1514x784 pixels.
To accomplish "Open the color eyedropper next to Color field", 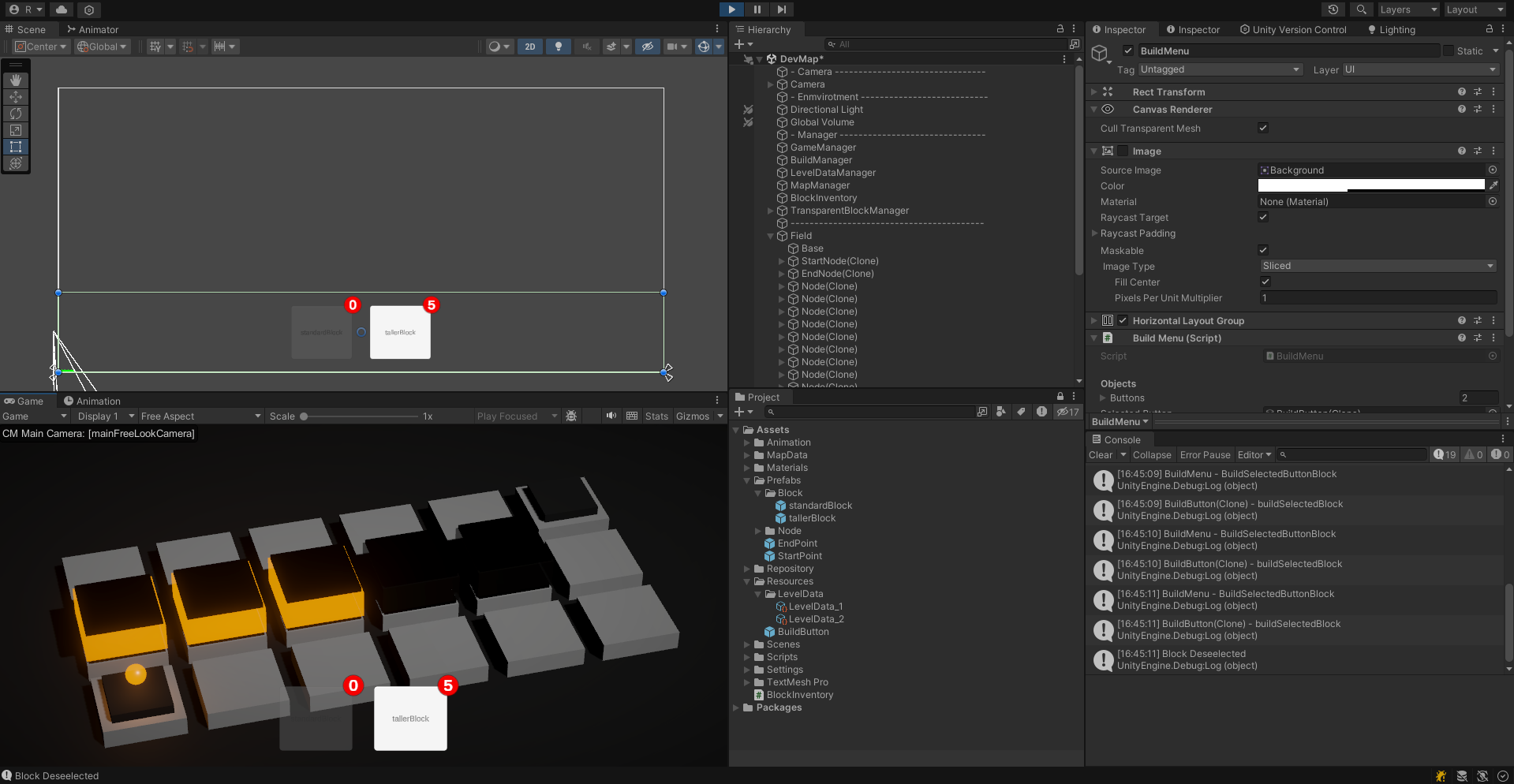I will pyautogui.click(x=1493, y=185).
